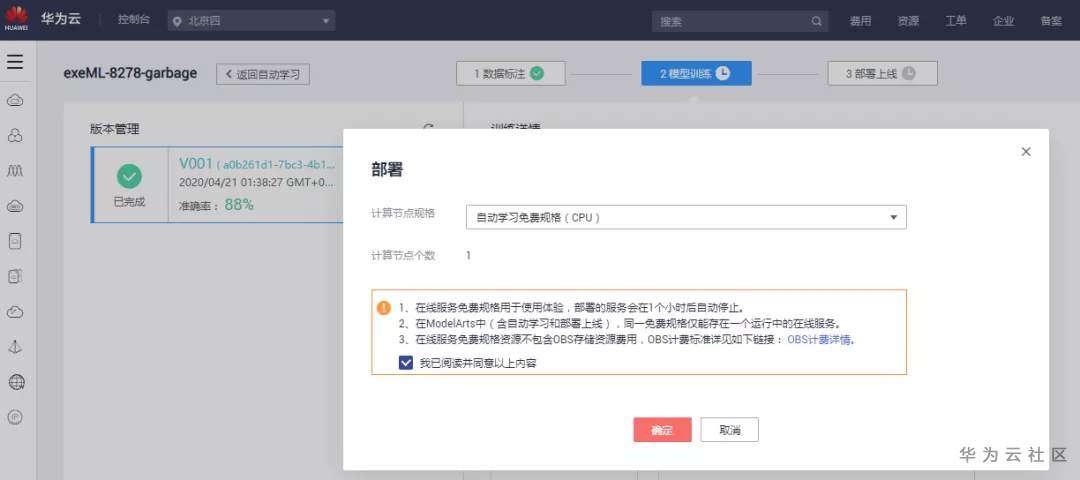Go to step 1 数据标注
The image size is (1080, 480).
[510, 74]
